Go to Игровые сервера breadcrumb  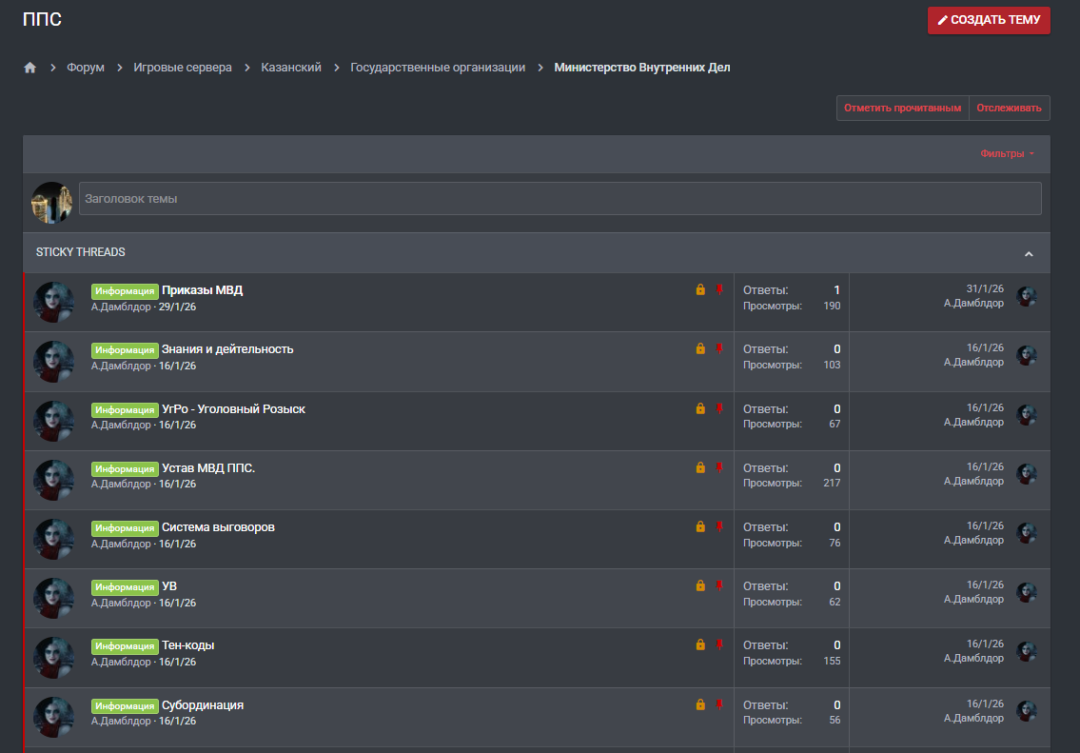click(182, 68)
